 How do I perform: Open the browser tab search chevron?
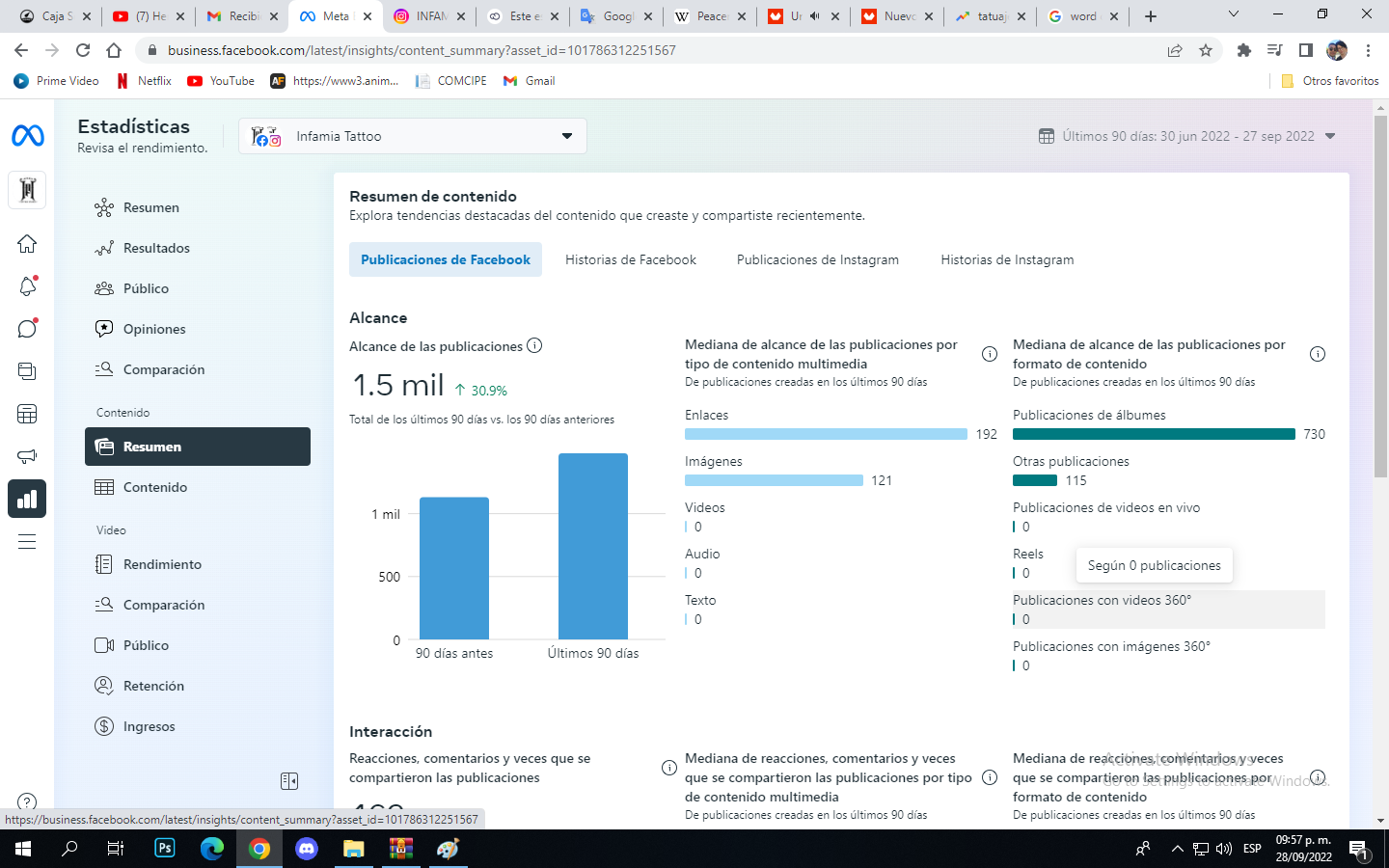[x=1234, y=14]
